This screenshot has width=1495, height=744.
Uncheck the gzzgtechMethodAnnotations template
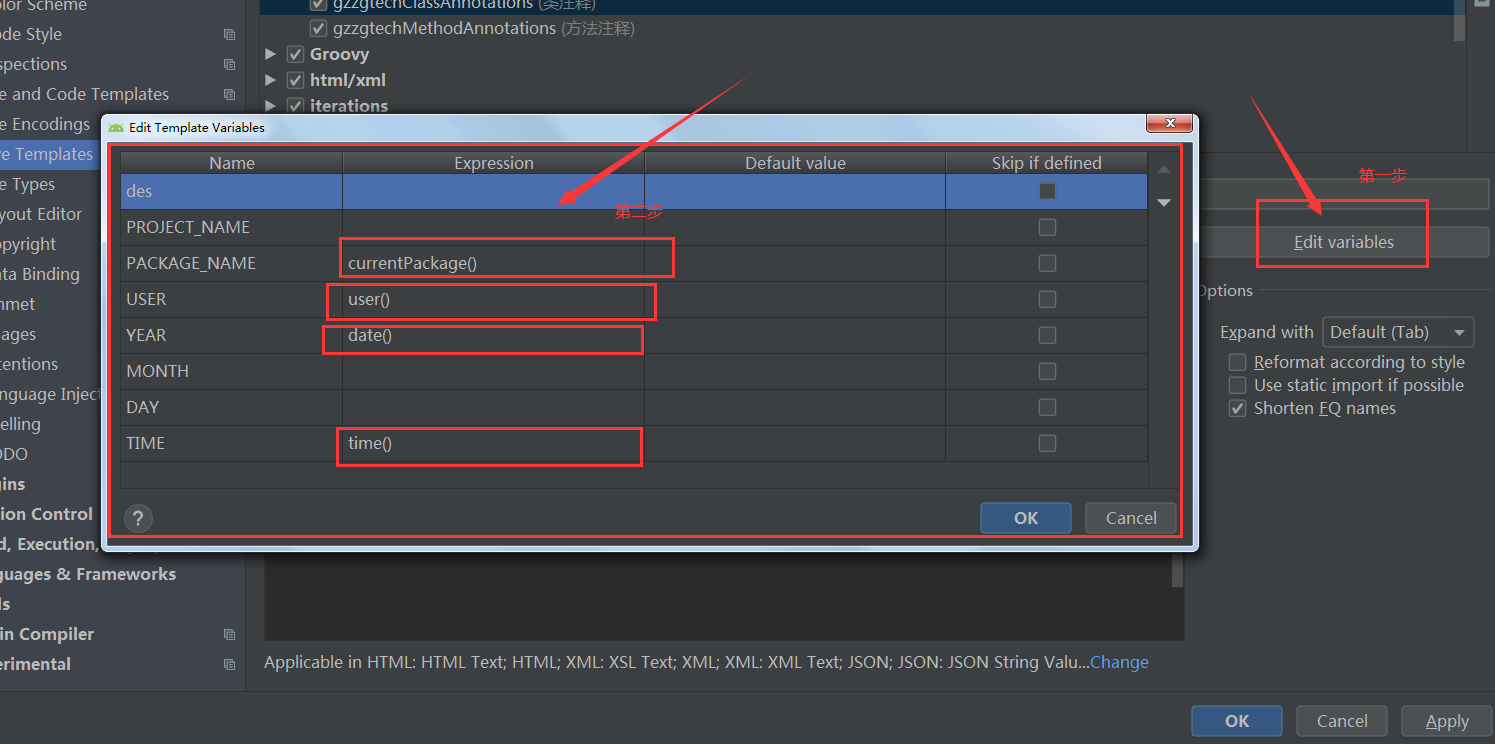(319, 28)
